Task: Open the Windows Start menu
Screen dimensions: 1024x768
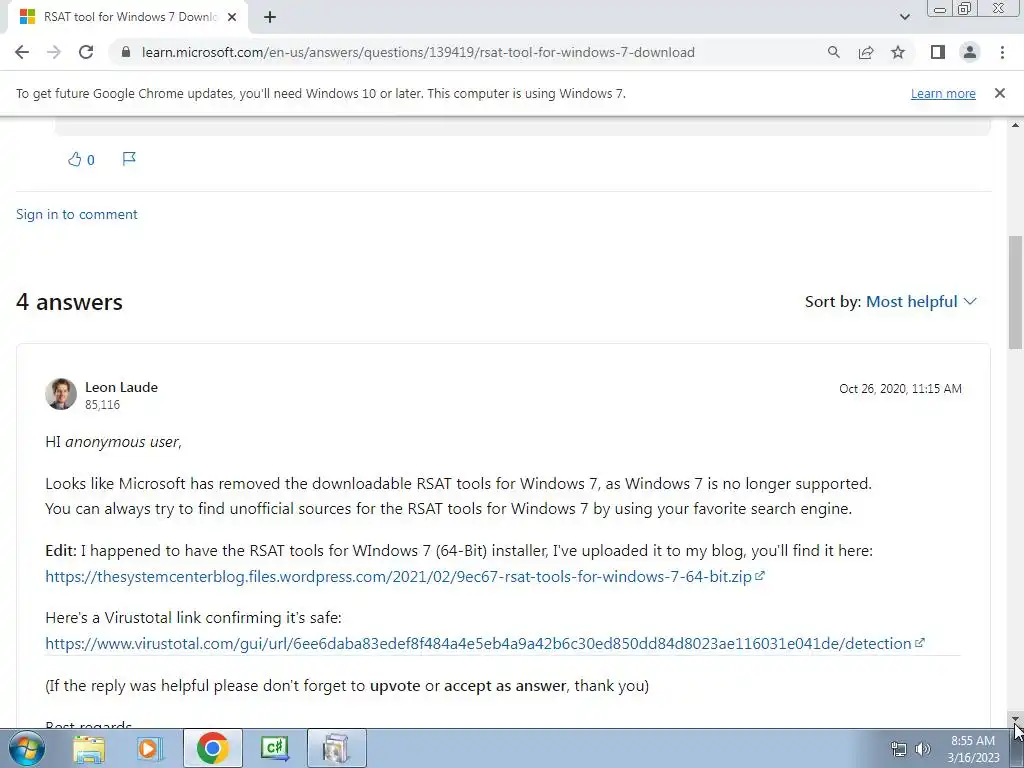Action: point(27,748)
